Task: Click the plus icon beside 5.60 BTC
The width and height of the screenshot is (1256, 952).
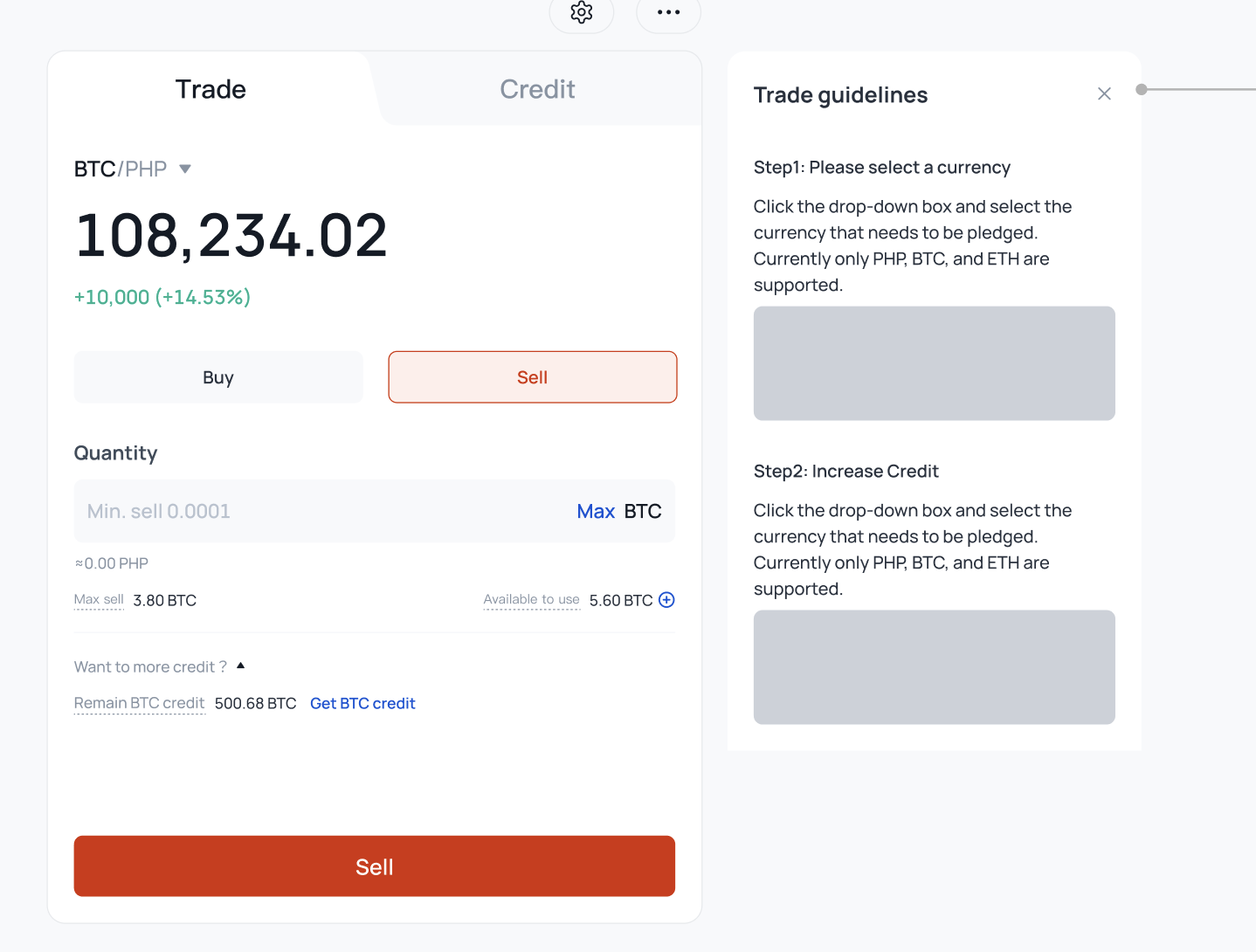Action: click(666, 600)
